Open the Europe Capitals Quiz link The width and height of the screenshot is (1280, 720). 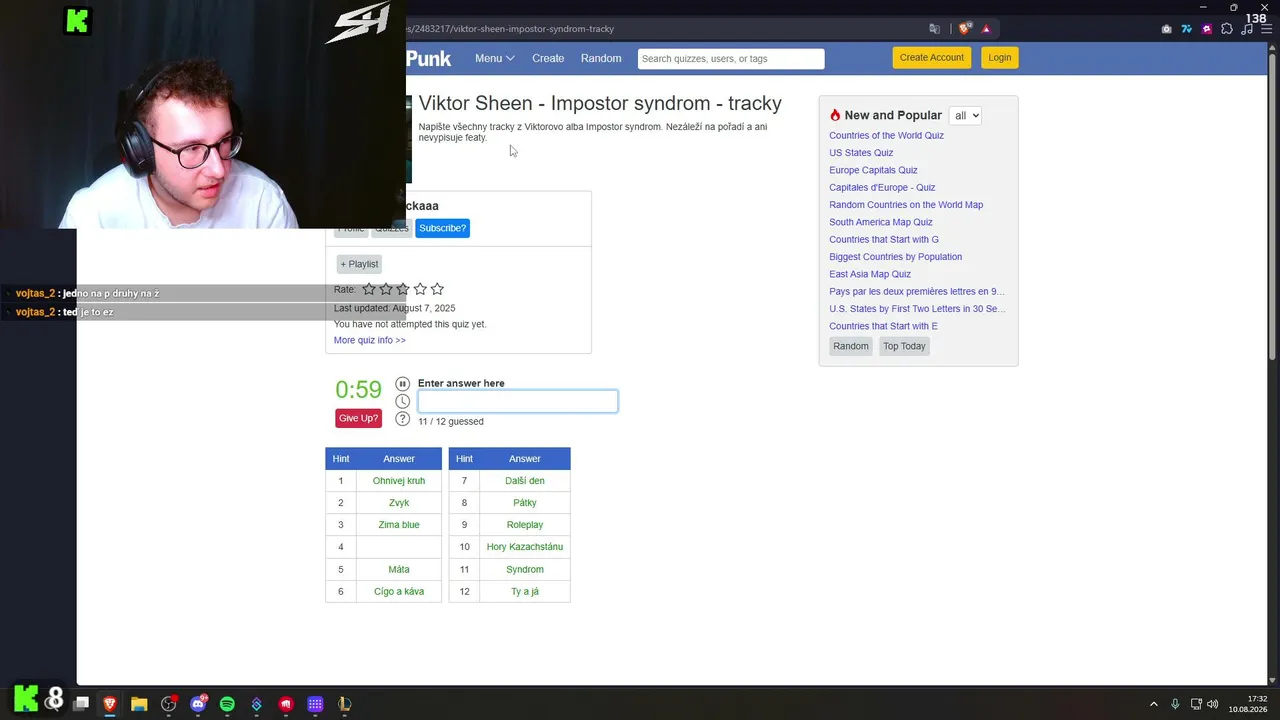click(873, 170)
